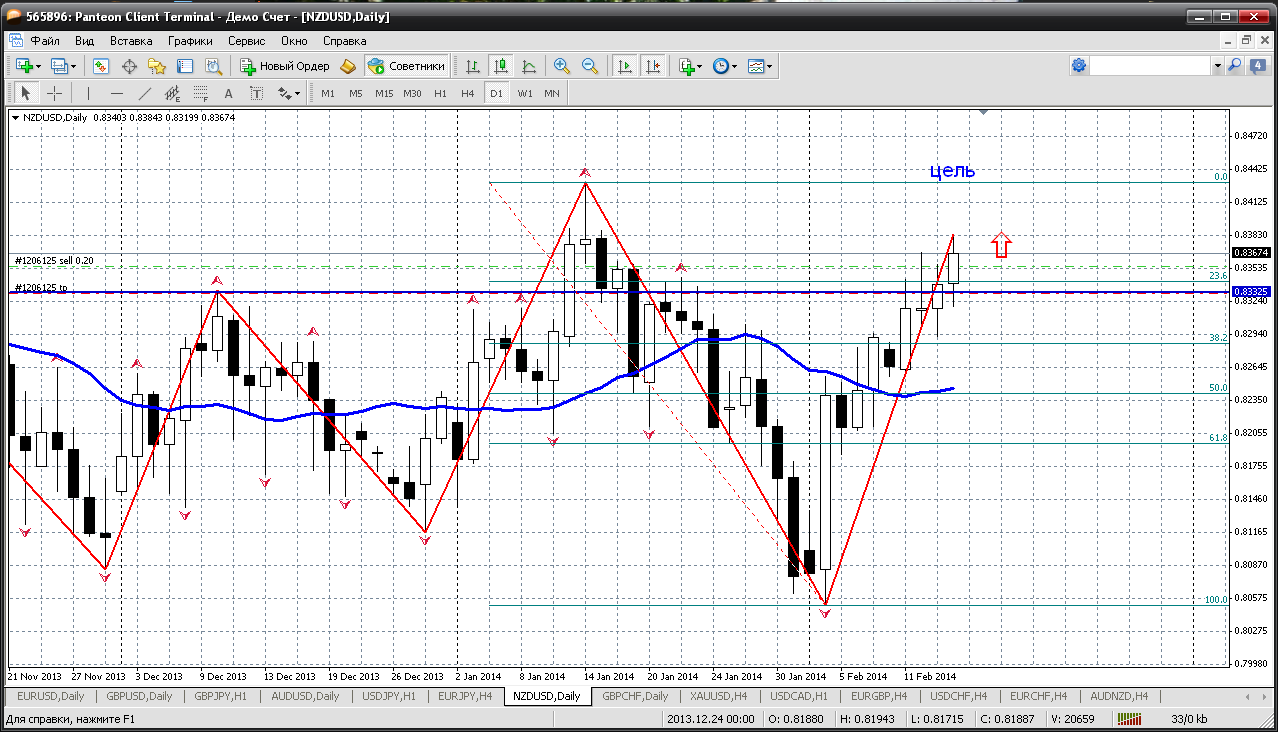Screen dimensions: 1278x732
Task: Show the Navigator panel star-folder icon
Action: point(157,66)
